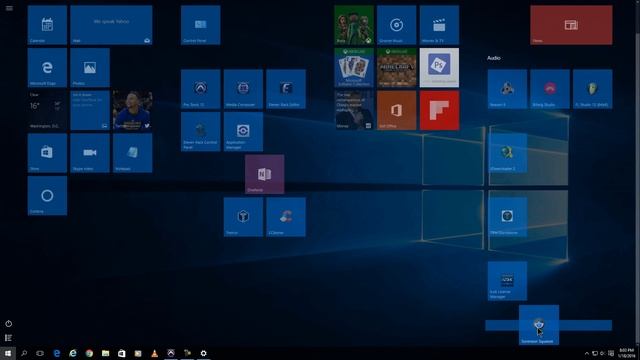Image resolution: width=640 pixels, height=360 pixels.
Task: Open the Application Manager tile
Action: [x=243, y=131]
